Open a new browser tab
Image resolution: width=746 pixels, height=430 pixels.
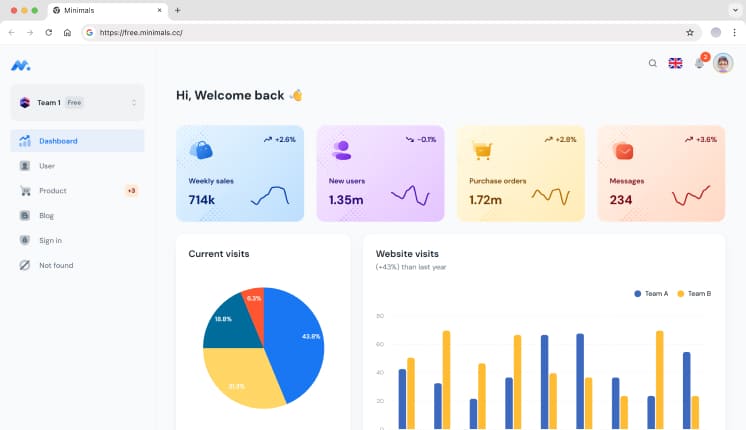pos(177,10)
